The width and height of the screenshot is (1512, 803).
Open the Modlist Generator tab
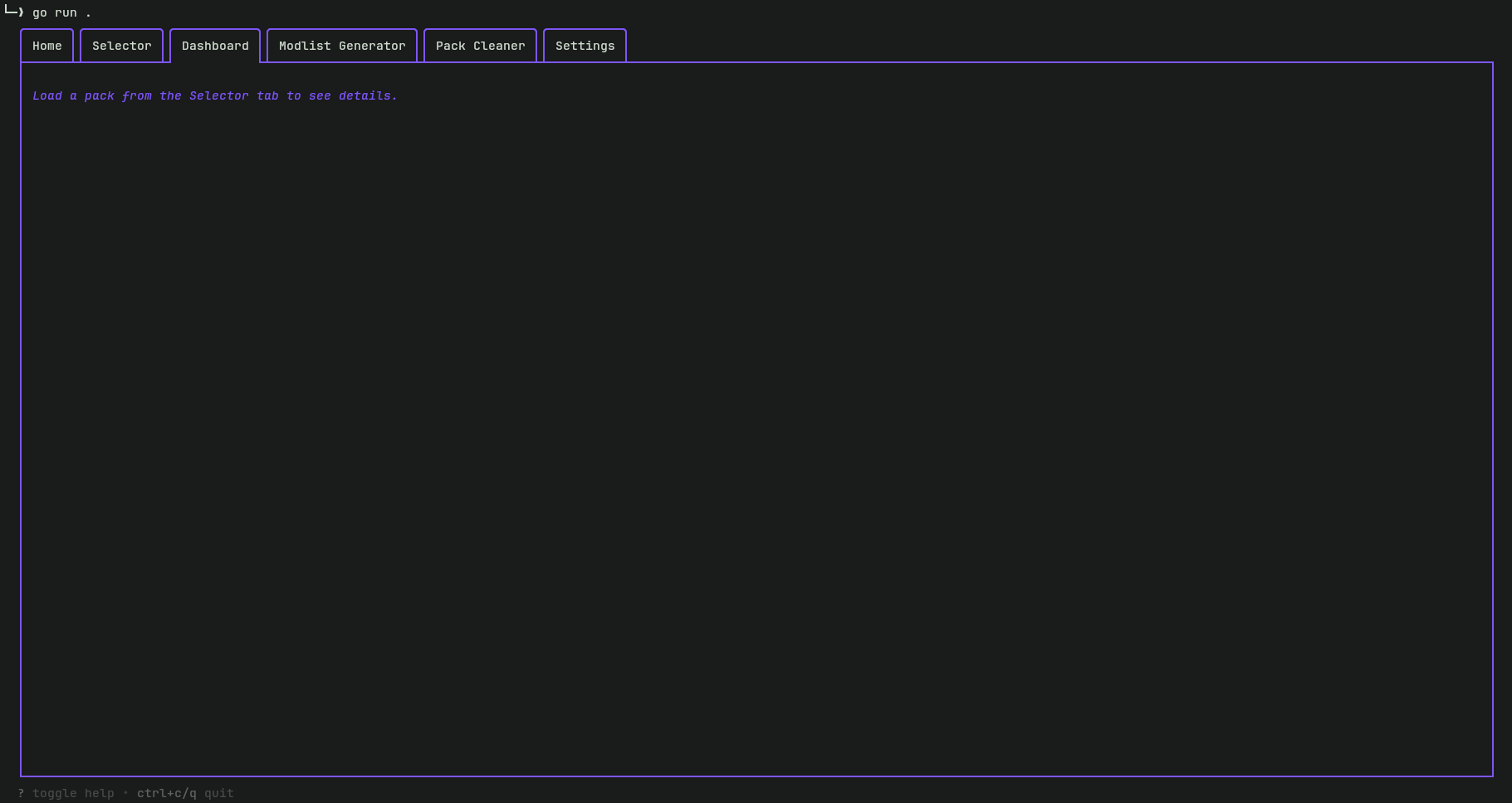pos(342,46)
